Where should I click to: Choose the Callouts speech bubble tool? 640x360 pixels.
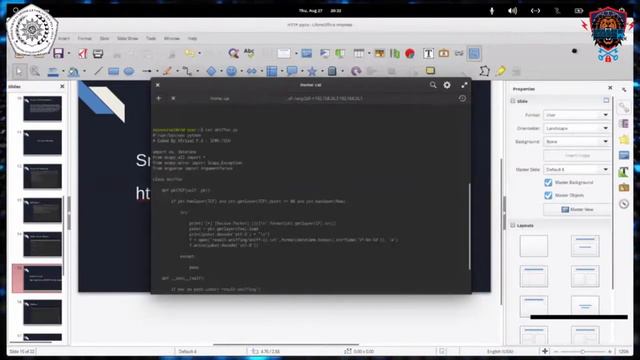[x=292, y=71]
